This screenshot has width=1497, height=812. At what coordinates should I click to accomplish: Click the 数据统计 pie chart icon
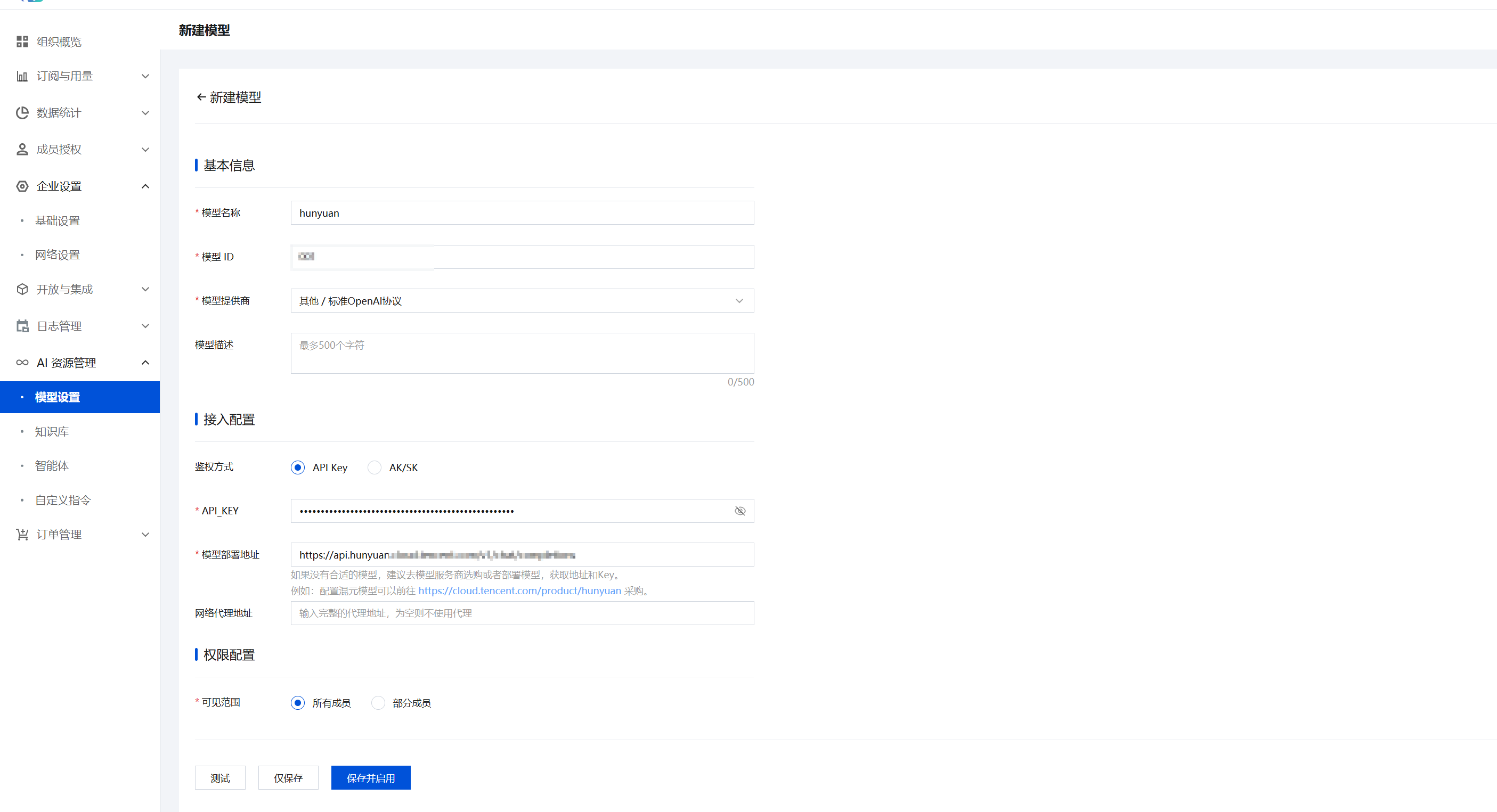click(22, 113)
